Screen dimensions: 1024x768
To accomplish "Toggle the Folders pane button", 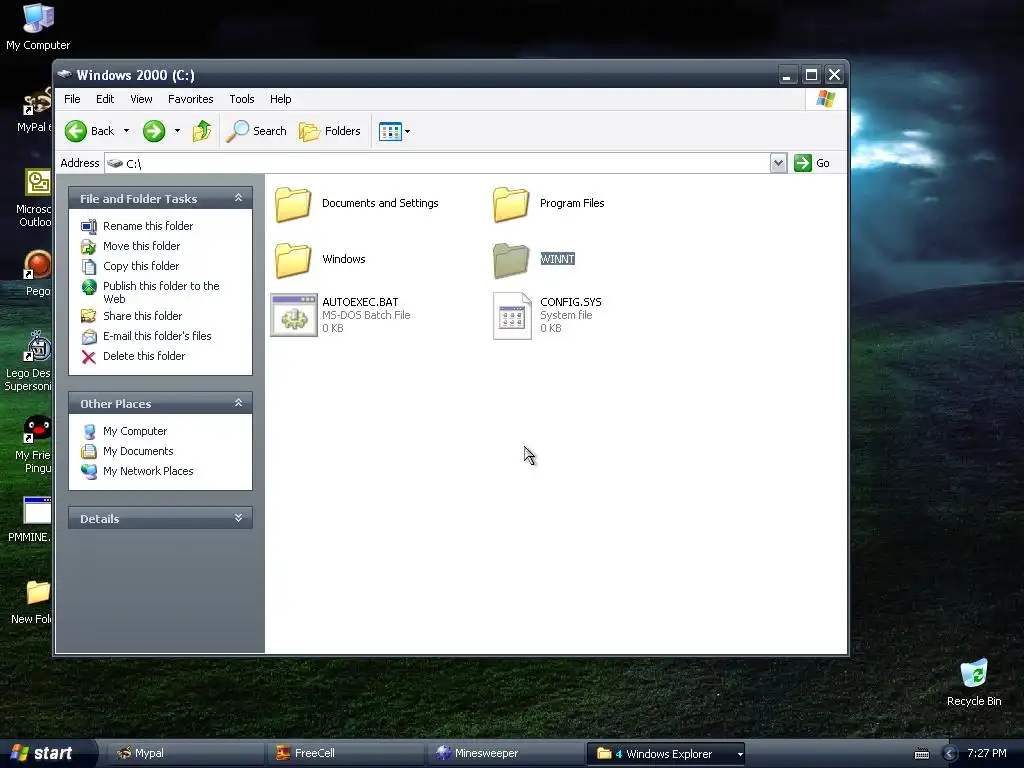I will (x=330, y=131).
